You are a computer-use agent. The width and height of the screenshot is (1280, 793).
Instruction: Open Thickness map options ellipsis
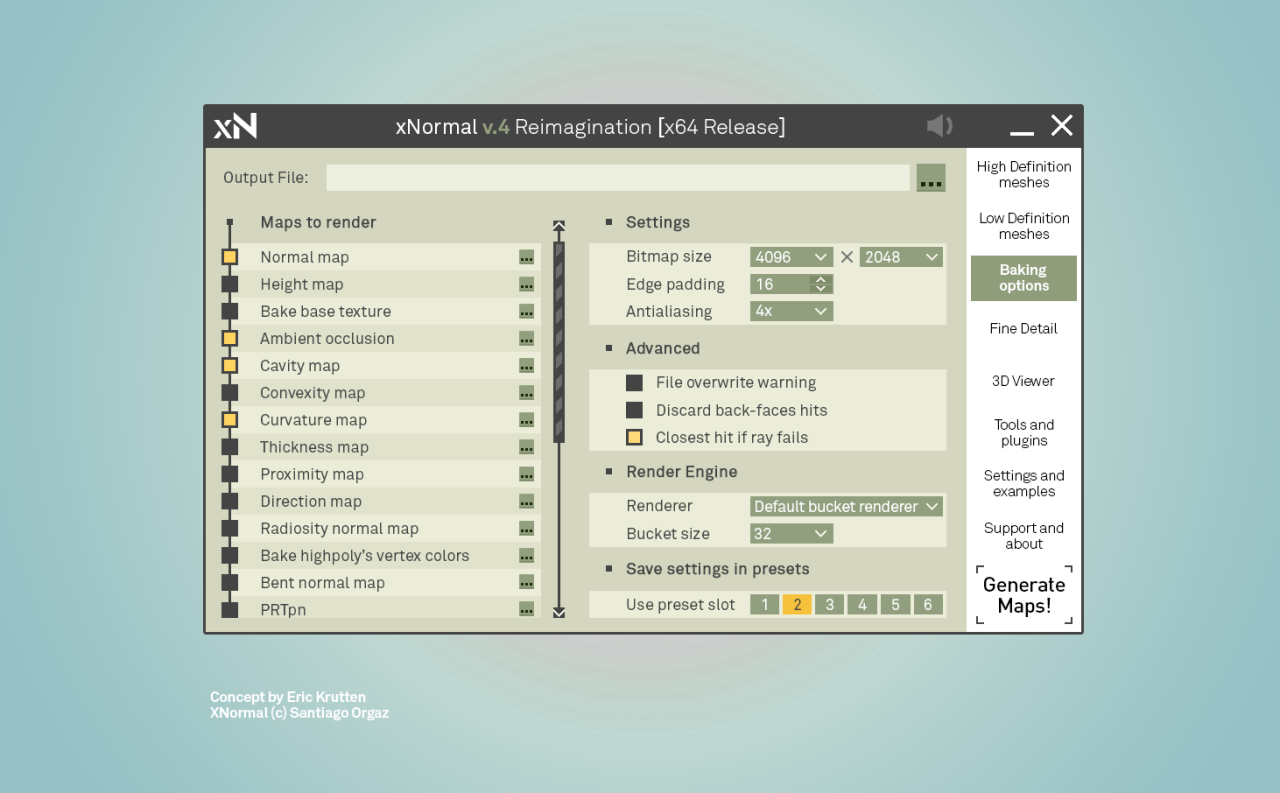526,447
